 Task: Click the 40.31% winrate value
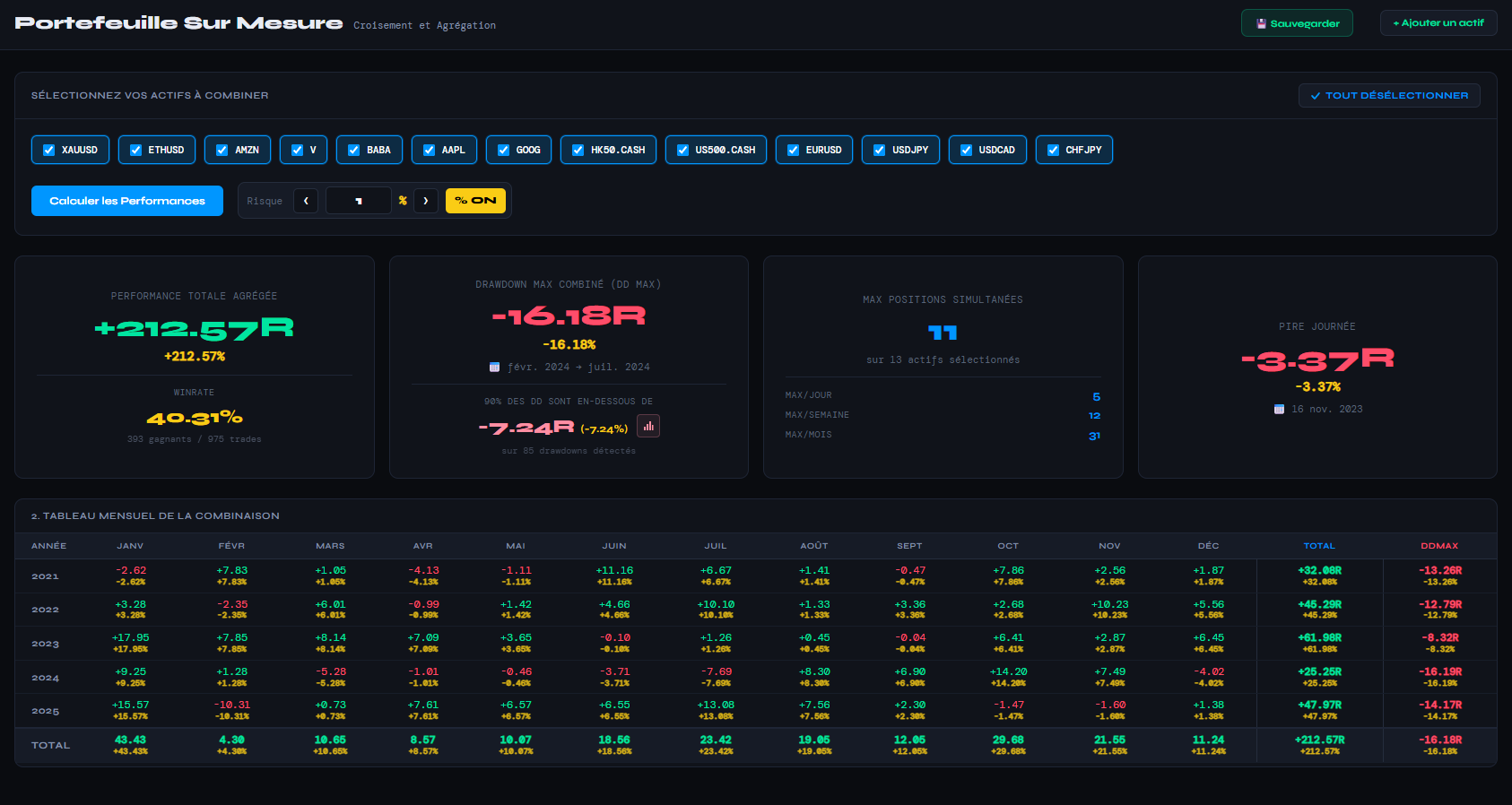(195, 418)
